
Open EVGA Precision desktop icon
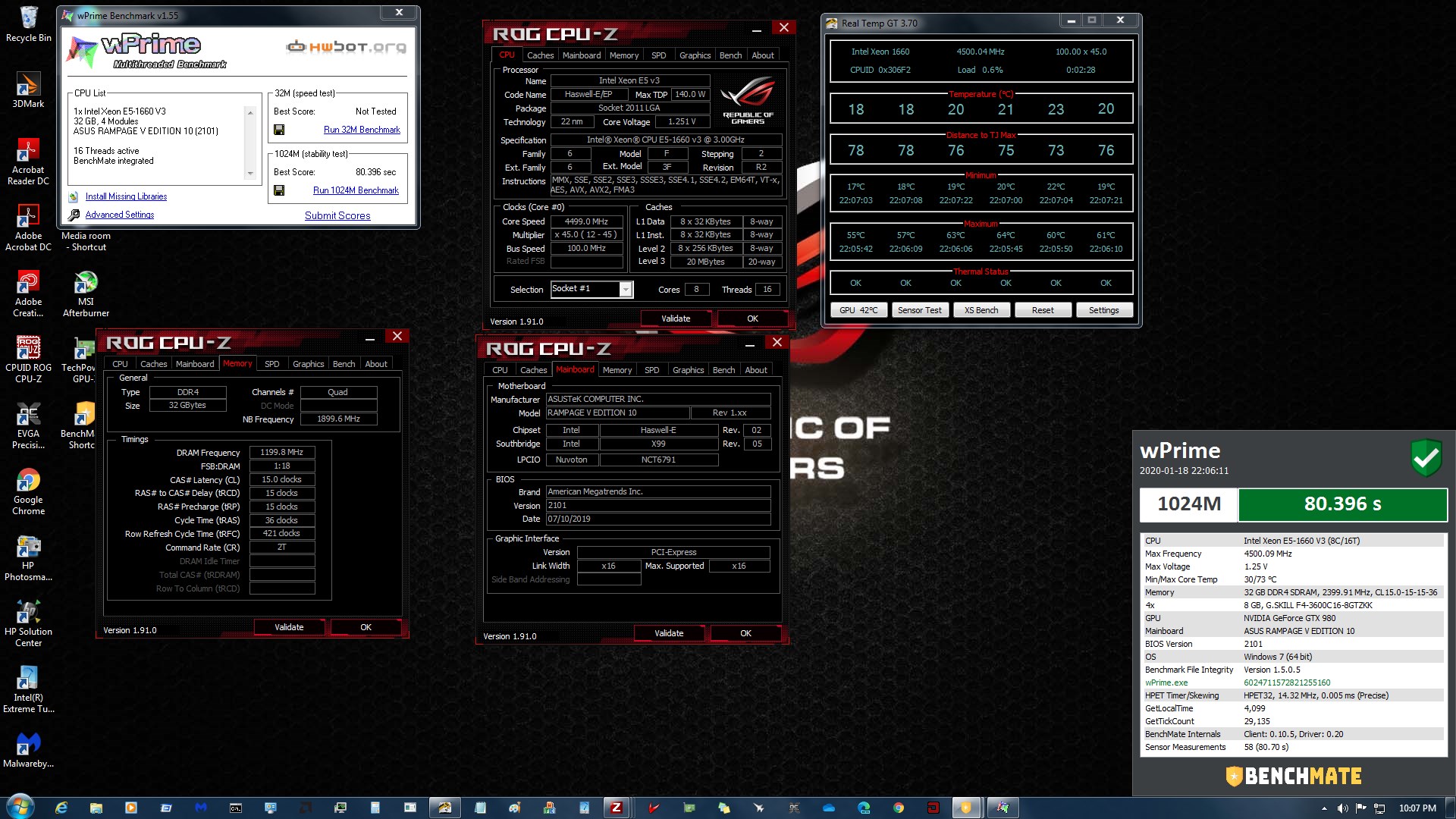[28, 425]
